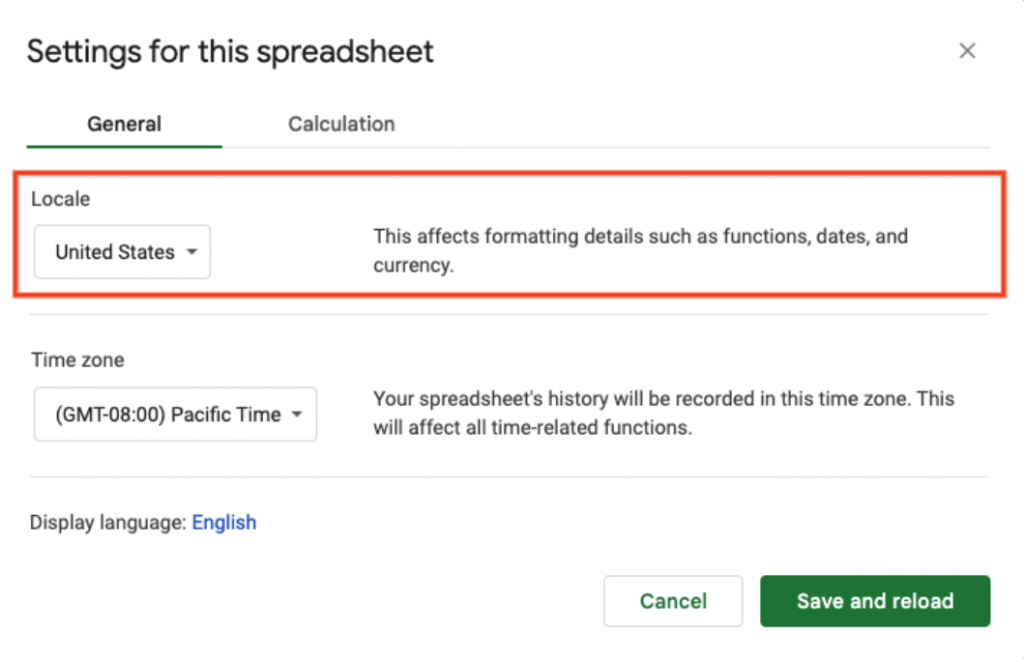Click the Time zone section label

click(78, 360)
